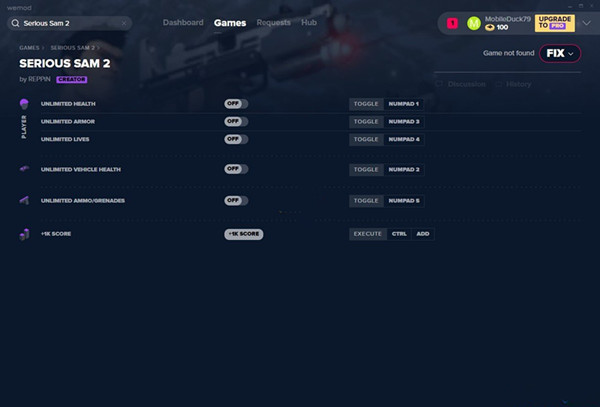The height and width of the screenshot is (407, 600).
Task: Click the weapon ammo category icon
Action: (24, 200)
